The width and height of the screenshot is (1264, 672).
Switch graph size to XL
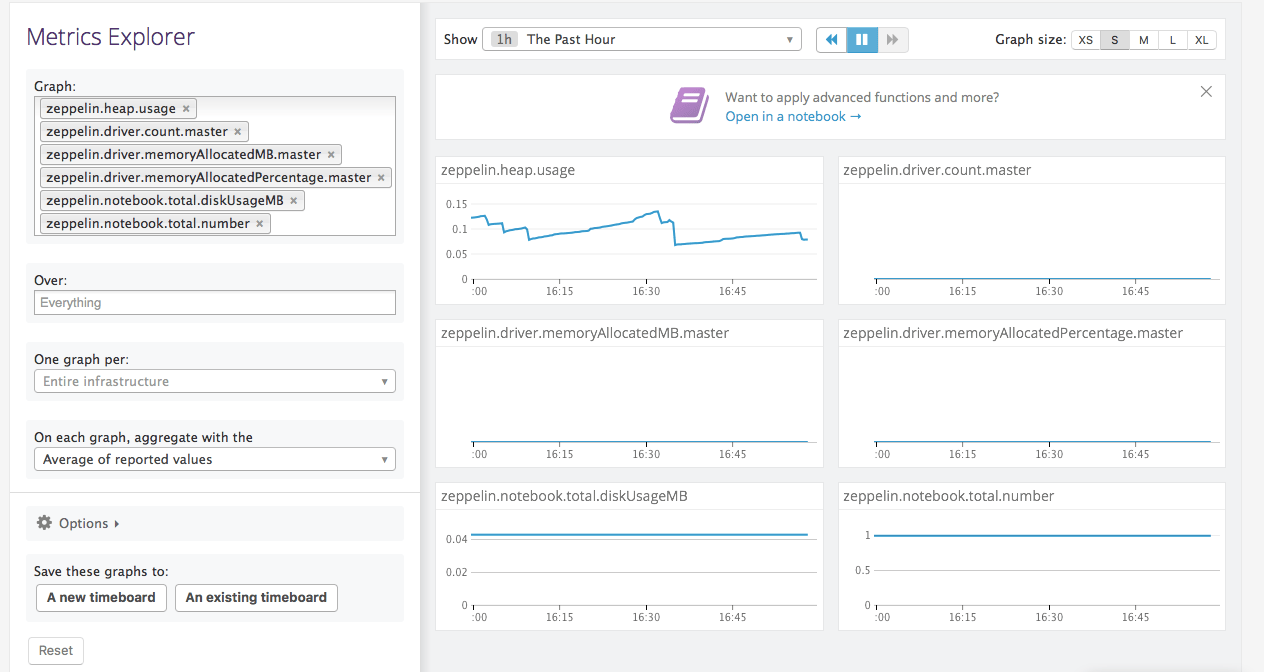point(1201,39)
